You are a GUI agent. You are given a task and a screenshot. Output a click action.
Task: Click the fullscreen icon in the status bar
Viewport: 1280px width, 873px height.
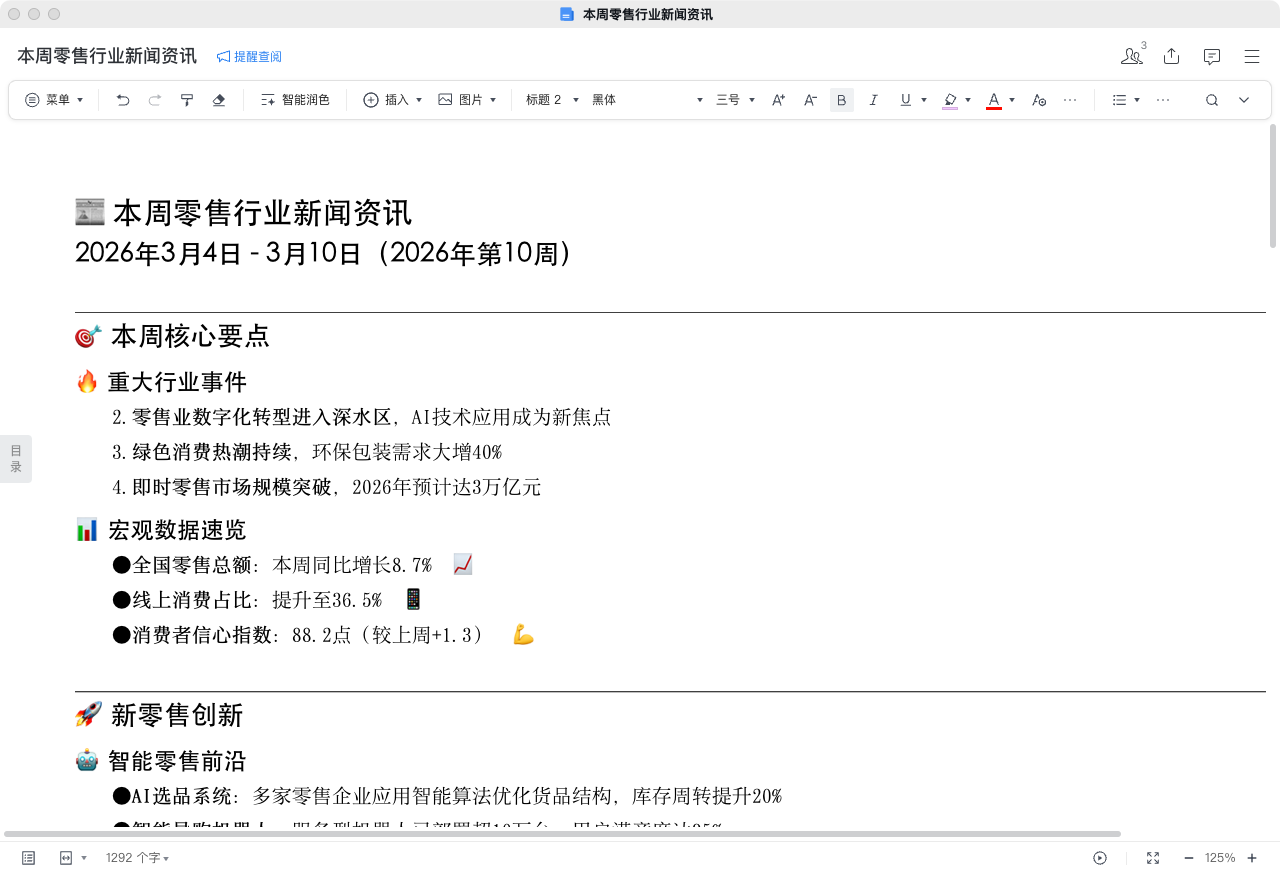1153,858
